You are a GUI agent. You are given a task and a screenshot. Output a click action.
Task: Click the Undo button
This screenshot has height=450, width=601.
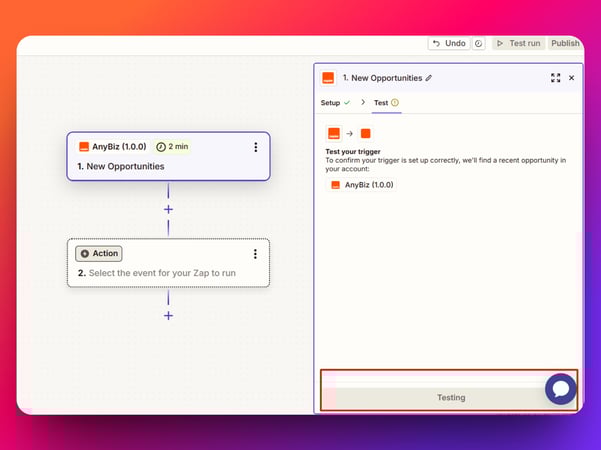tap(449, 43)
